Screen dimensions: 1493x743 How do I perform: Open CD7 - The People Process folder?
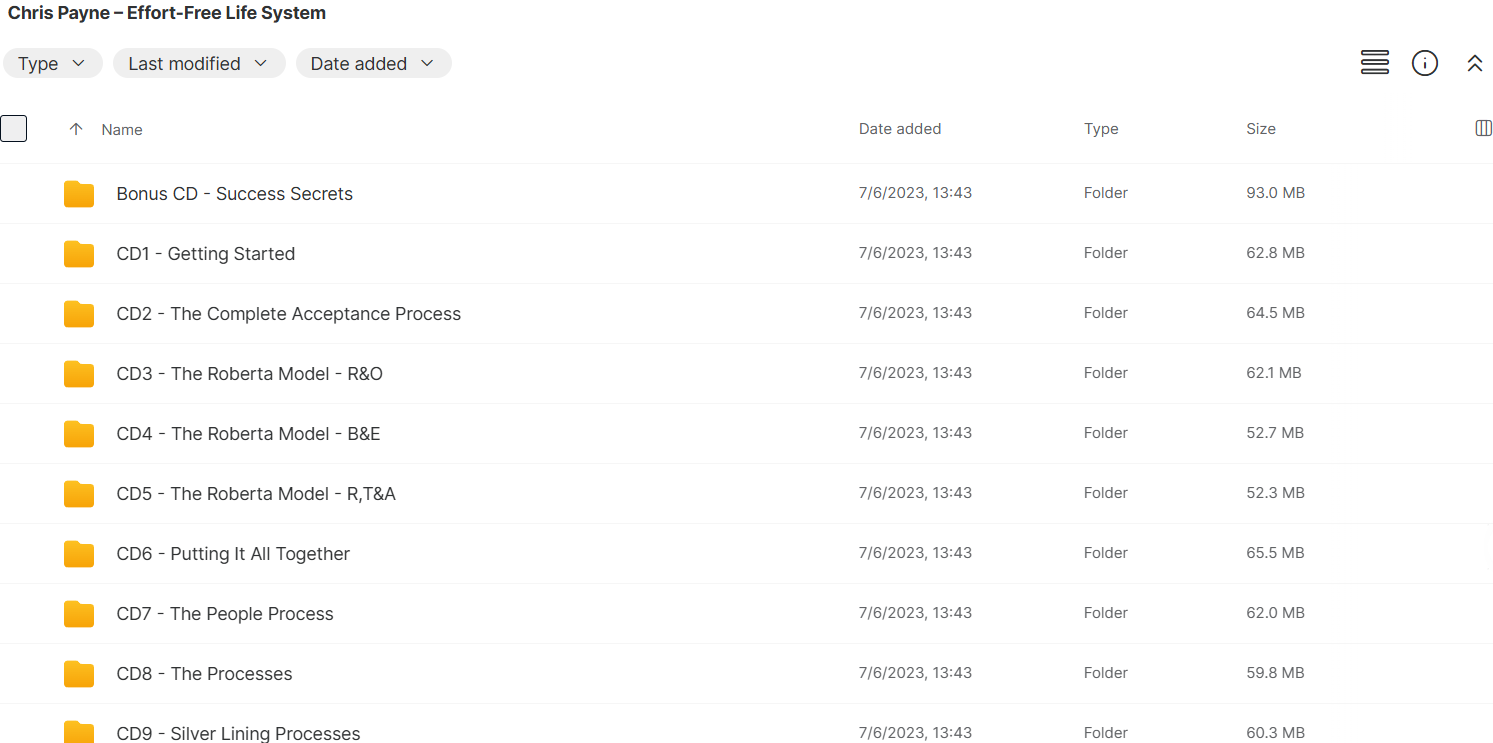(225, 614)
